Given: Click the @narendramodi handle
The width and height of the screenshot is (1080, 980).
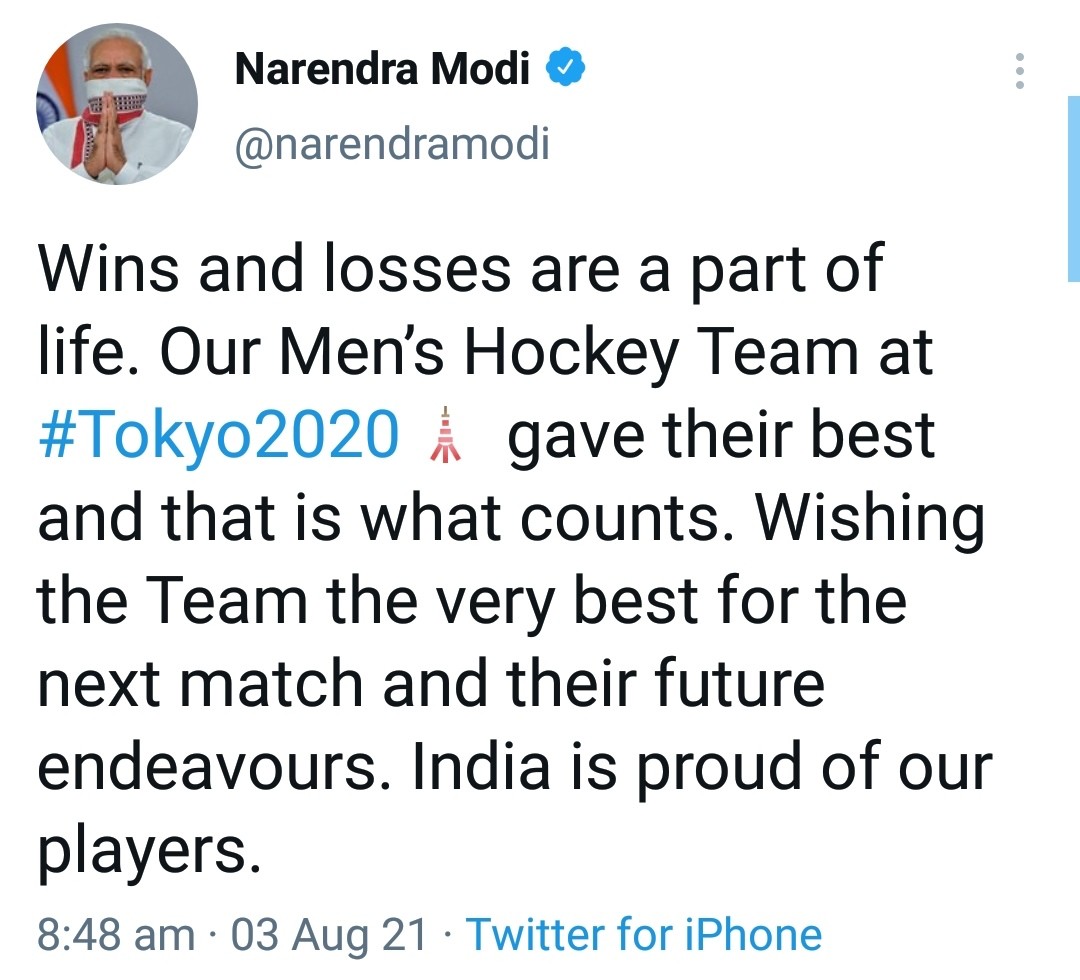Looking at the screenshot, I should coord(391,145).
